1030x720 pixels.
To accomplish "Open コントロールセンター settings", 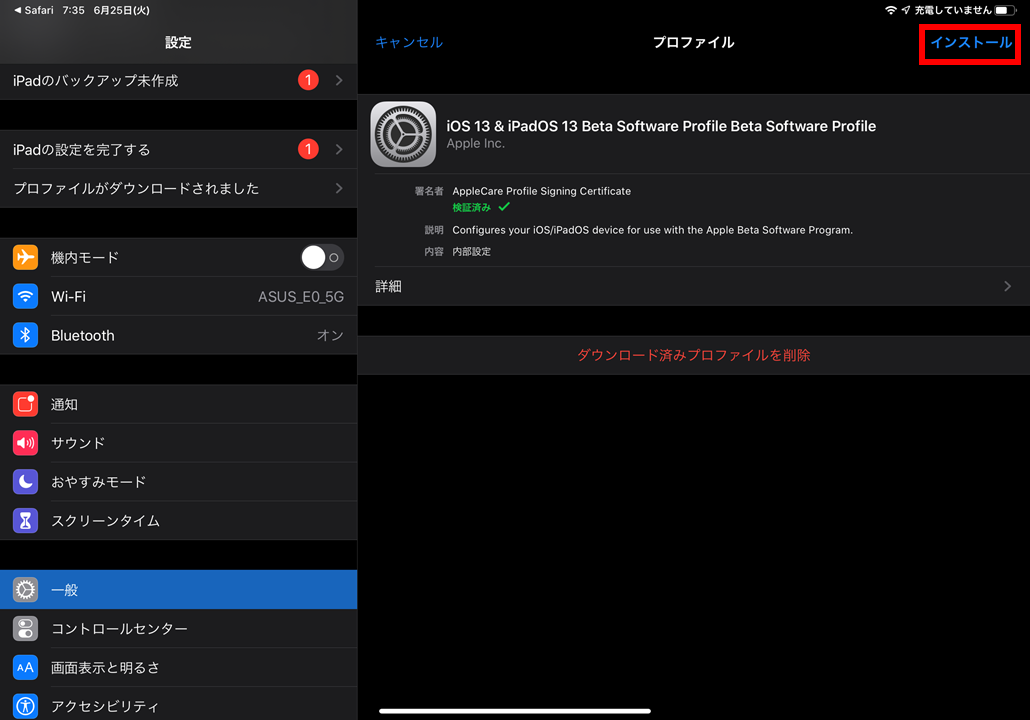I will tap(179, 629).
